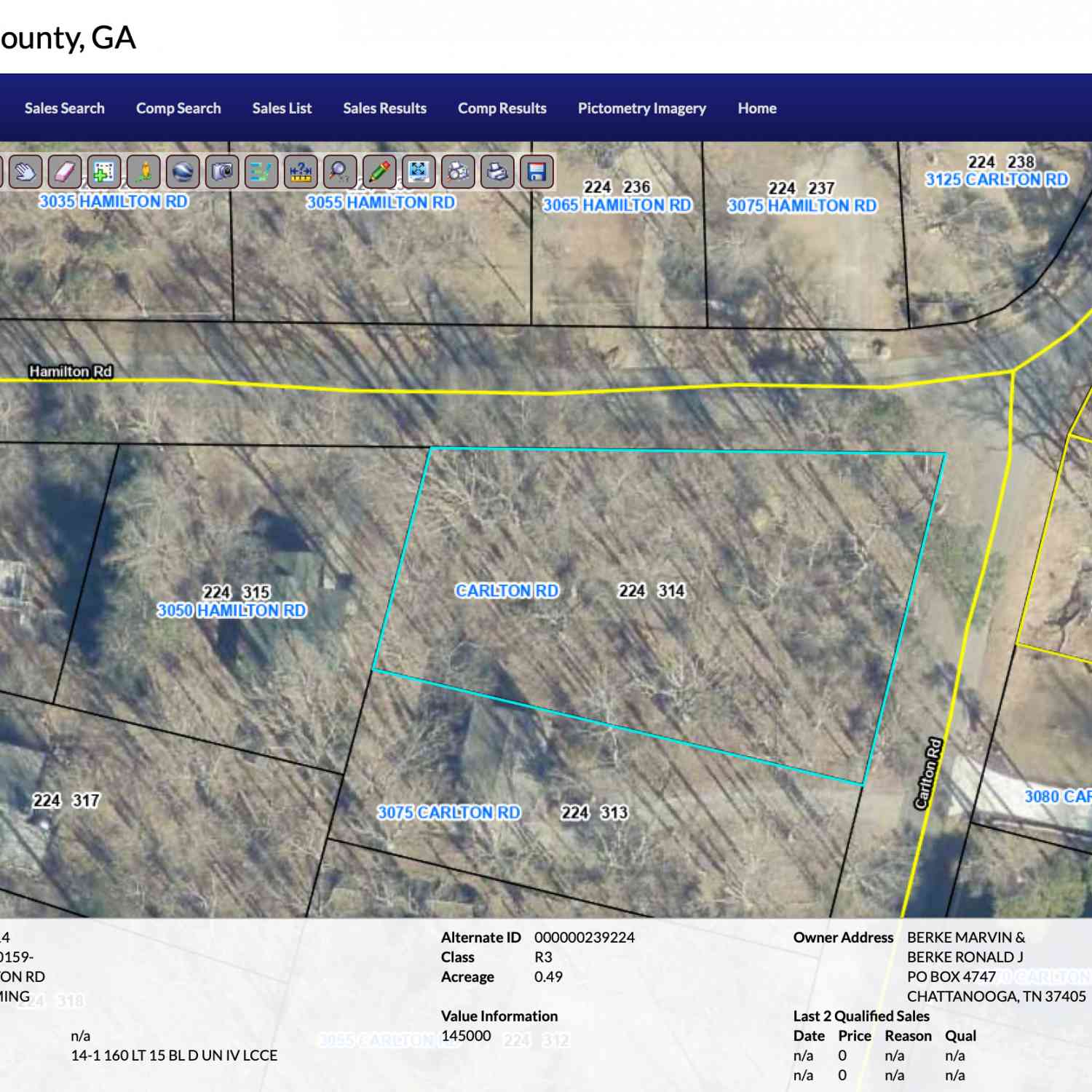
Task: Click the Owner Address label
Action: click(x=843, y=937)
